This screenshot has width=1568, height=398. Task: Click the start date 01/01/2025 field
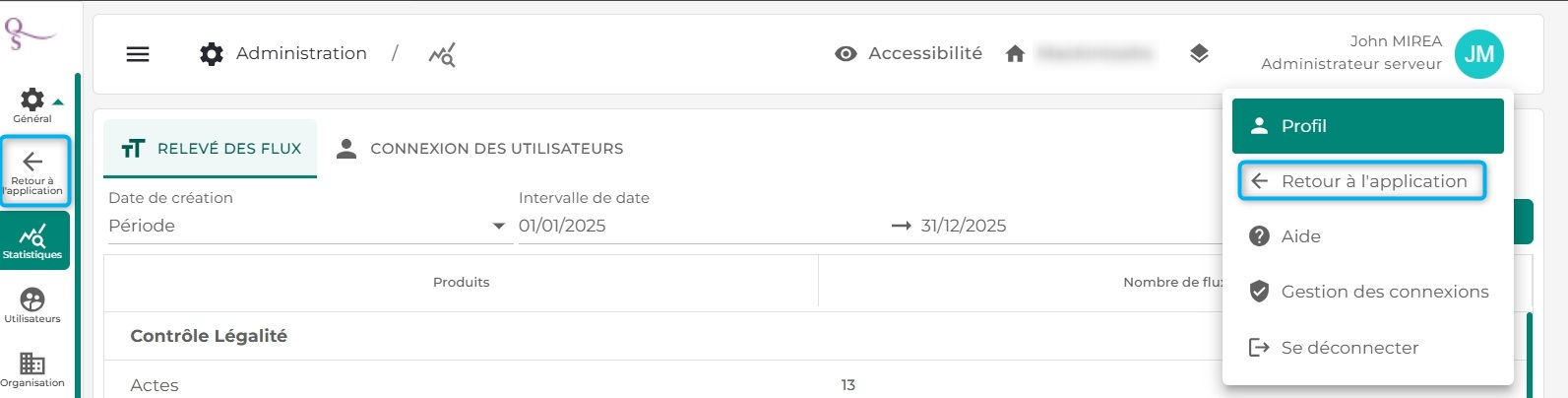[701, 226]
